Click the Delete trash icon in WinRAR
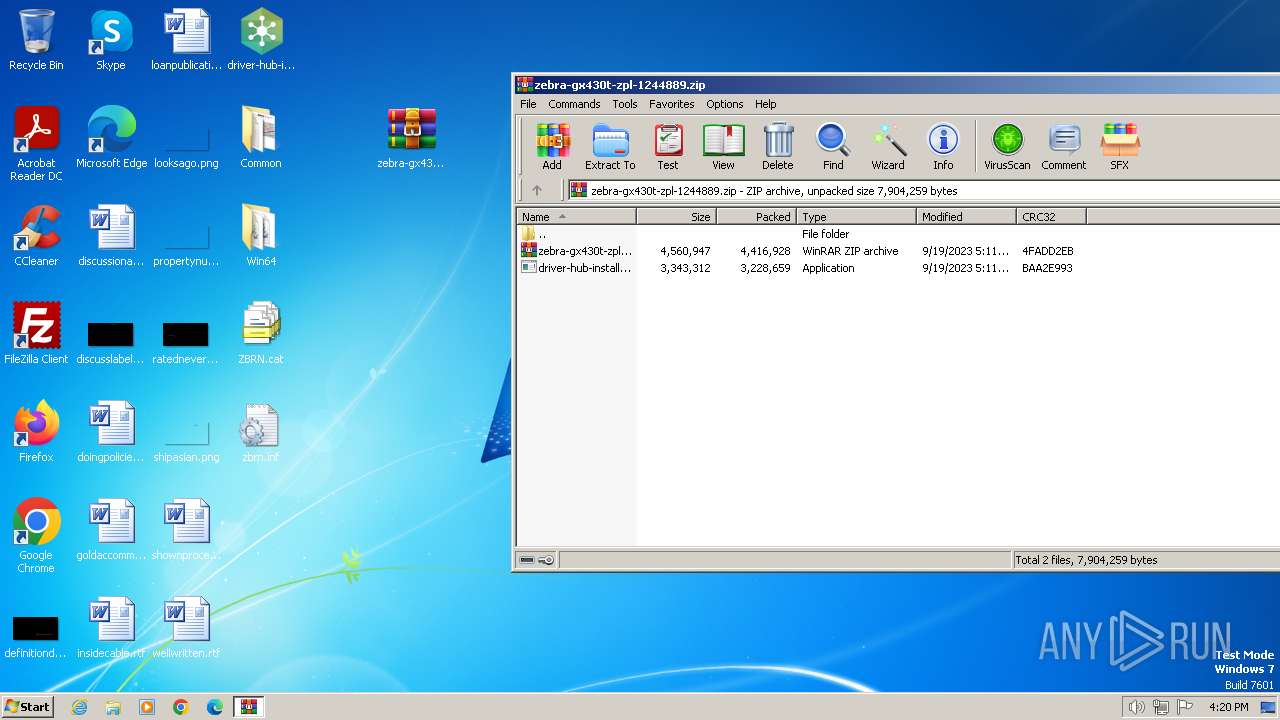Screen dimensions: 1280x720 (778, 147)
